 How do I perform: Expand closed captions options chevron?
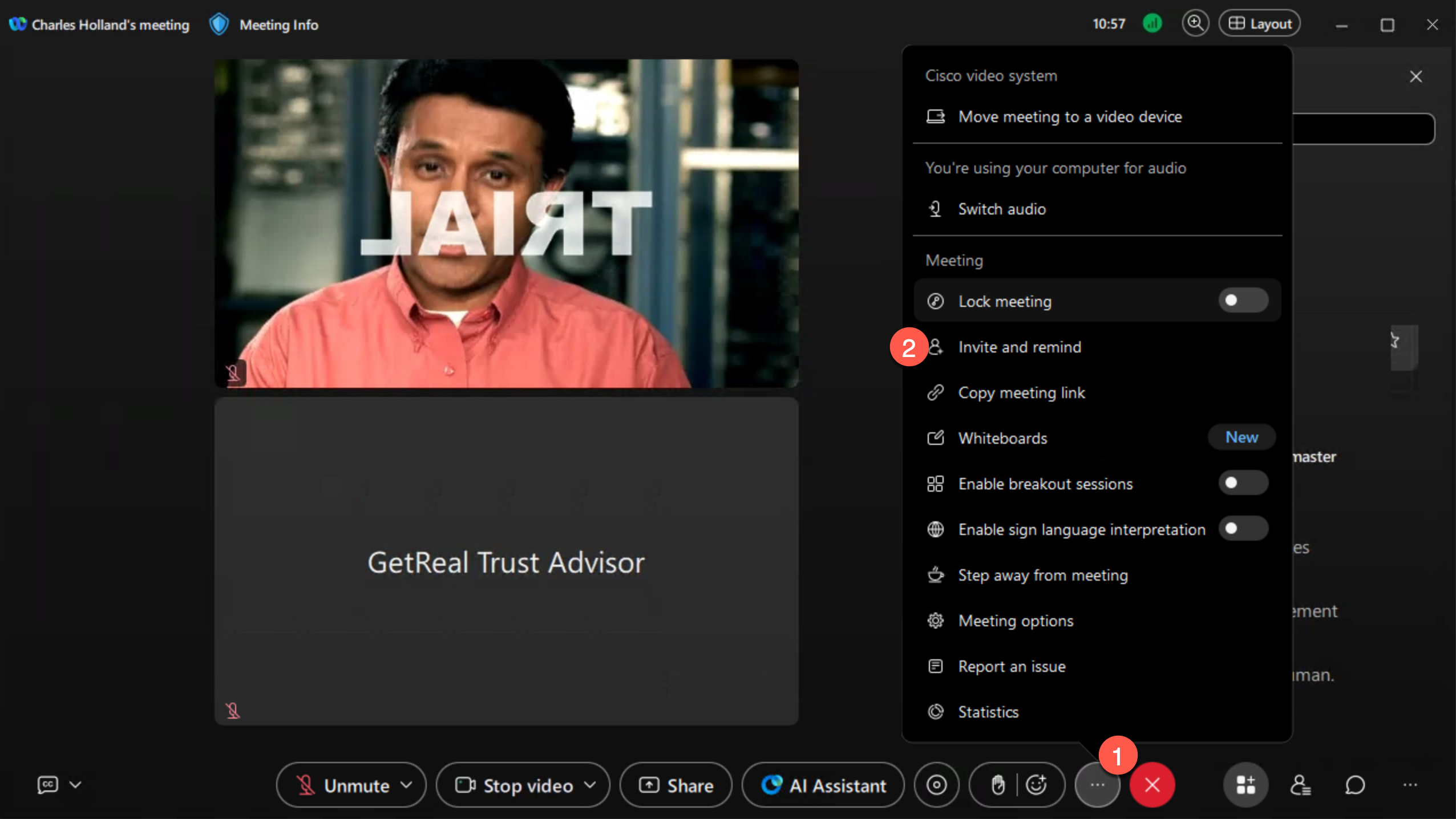[x=75, y=785]
